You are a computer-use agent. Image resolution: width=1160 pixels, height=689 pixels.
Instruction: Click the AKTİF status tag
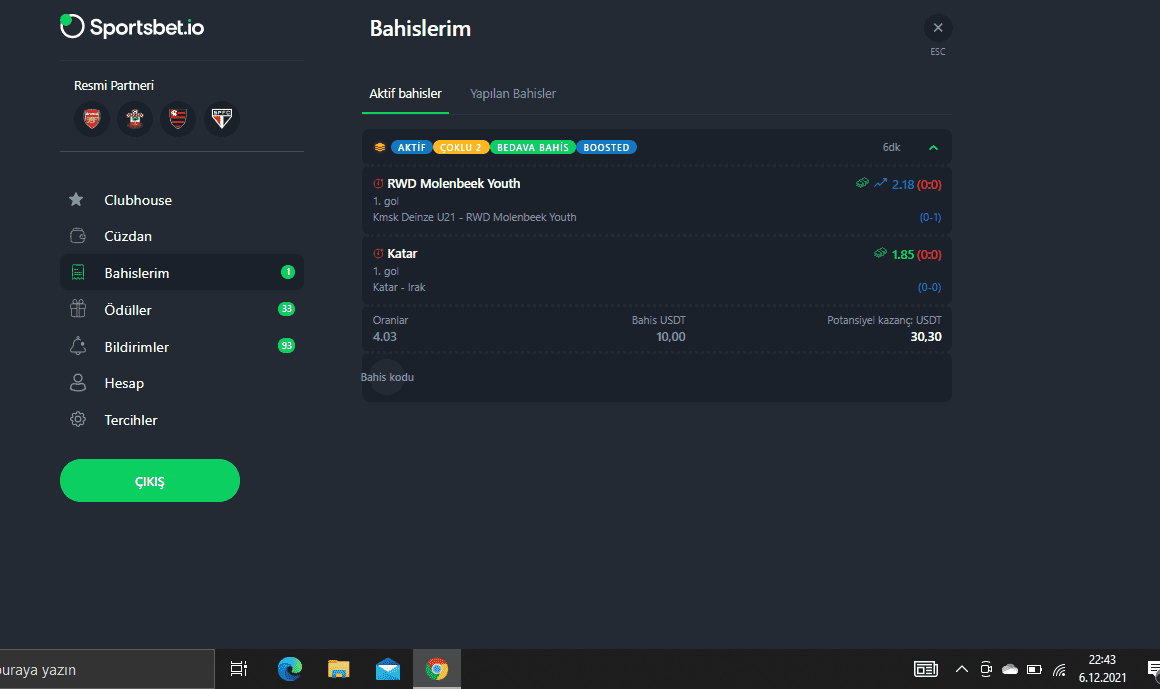(x=411, y=147)
